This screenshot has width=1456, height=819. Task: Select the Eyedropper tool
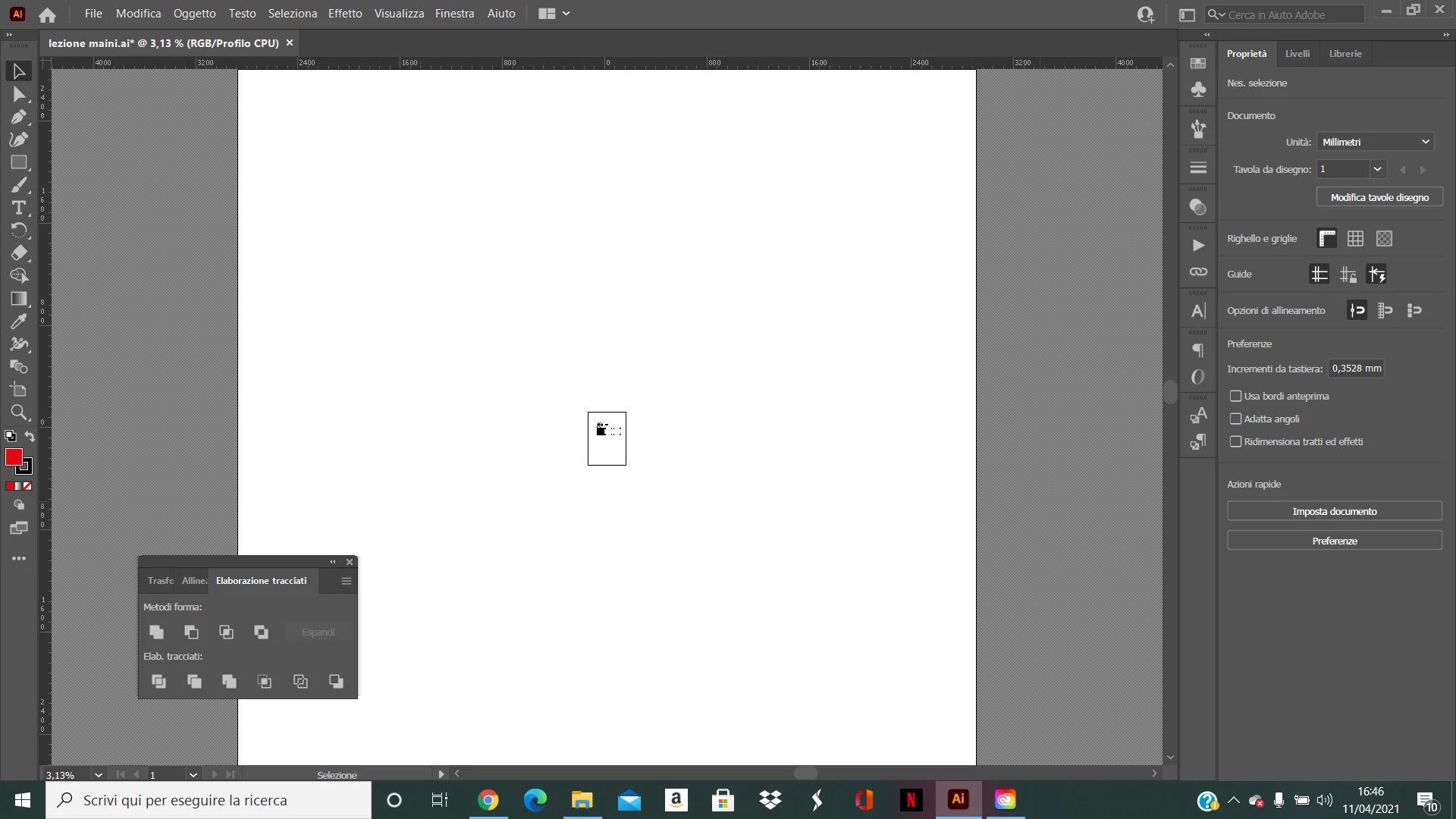coord(18,322)
